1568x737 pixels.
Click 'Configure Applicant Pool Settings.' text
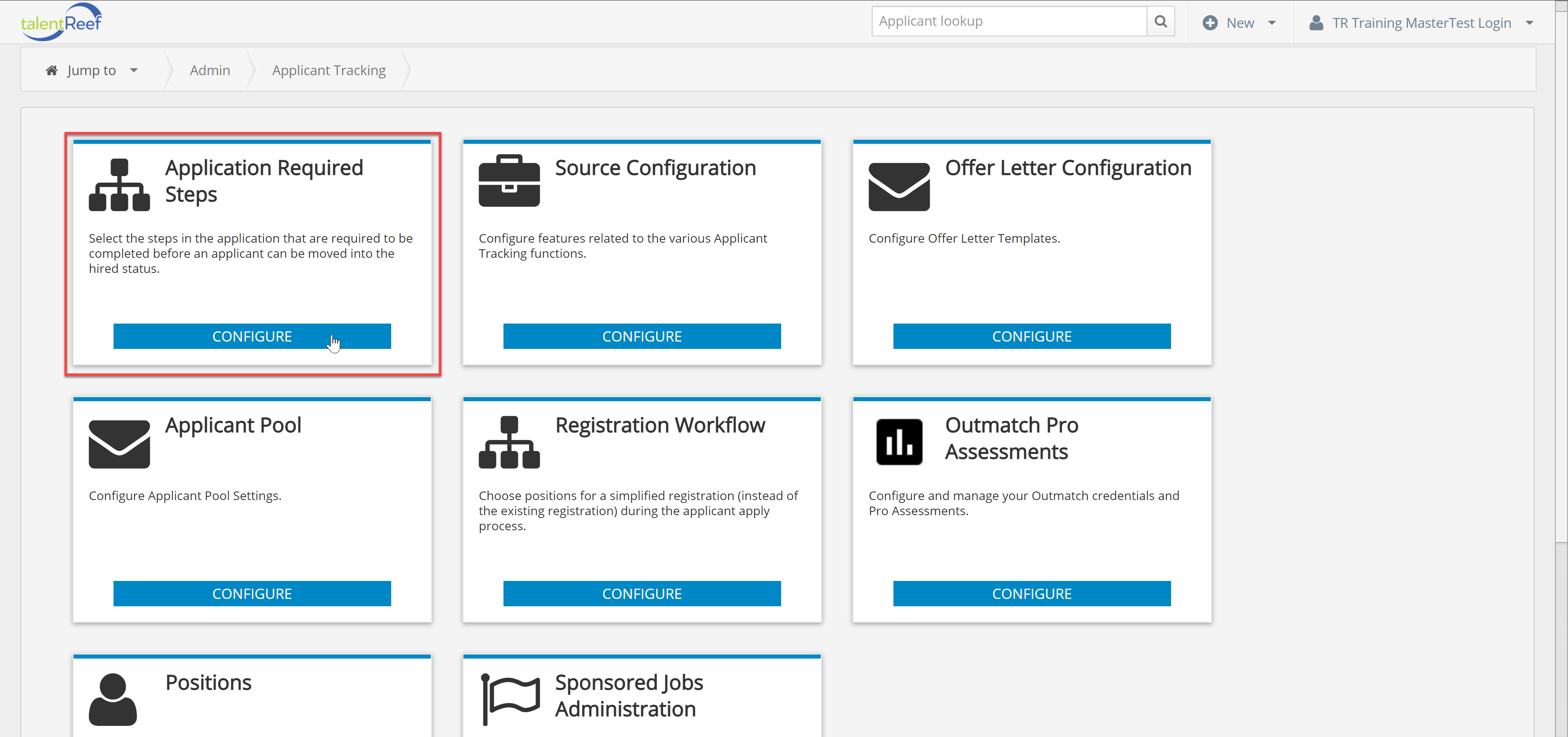[x=185, y=496]
